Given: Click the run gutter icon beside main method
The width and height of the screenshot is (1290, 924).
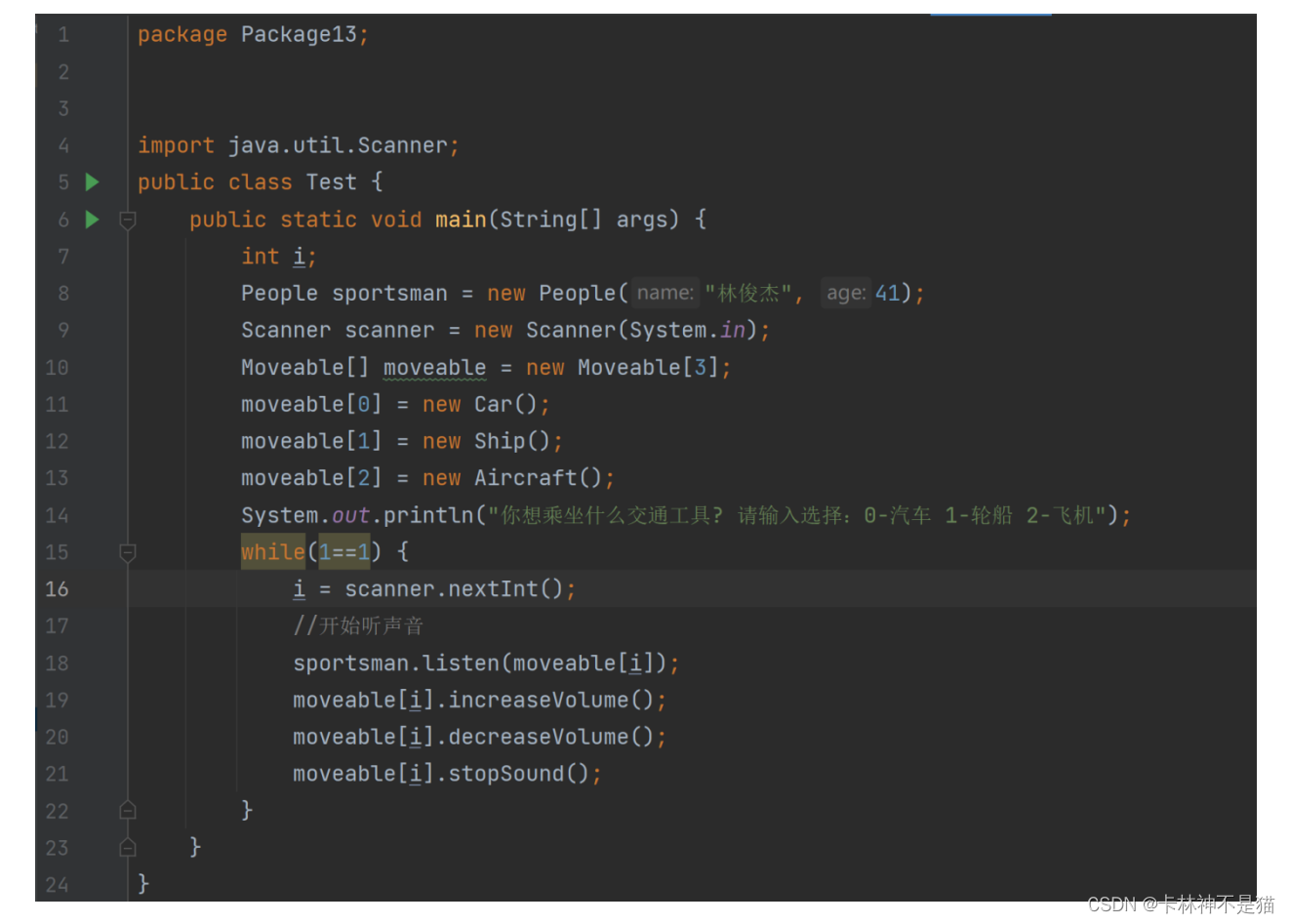Looking at the screenshot, I should pos(93,220).
